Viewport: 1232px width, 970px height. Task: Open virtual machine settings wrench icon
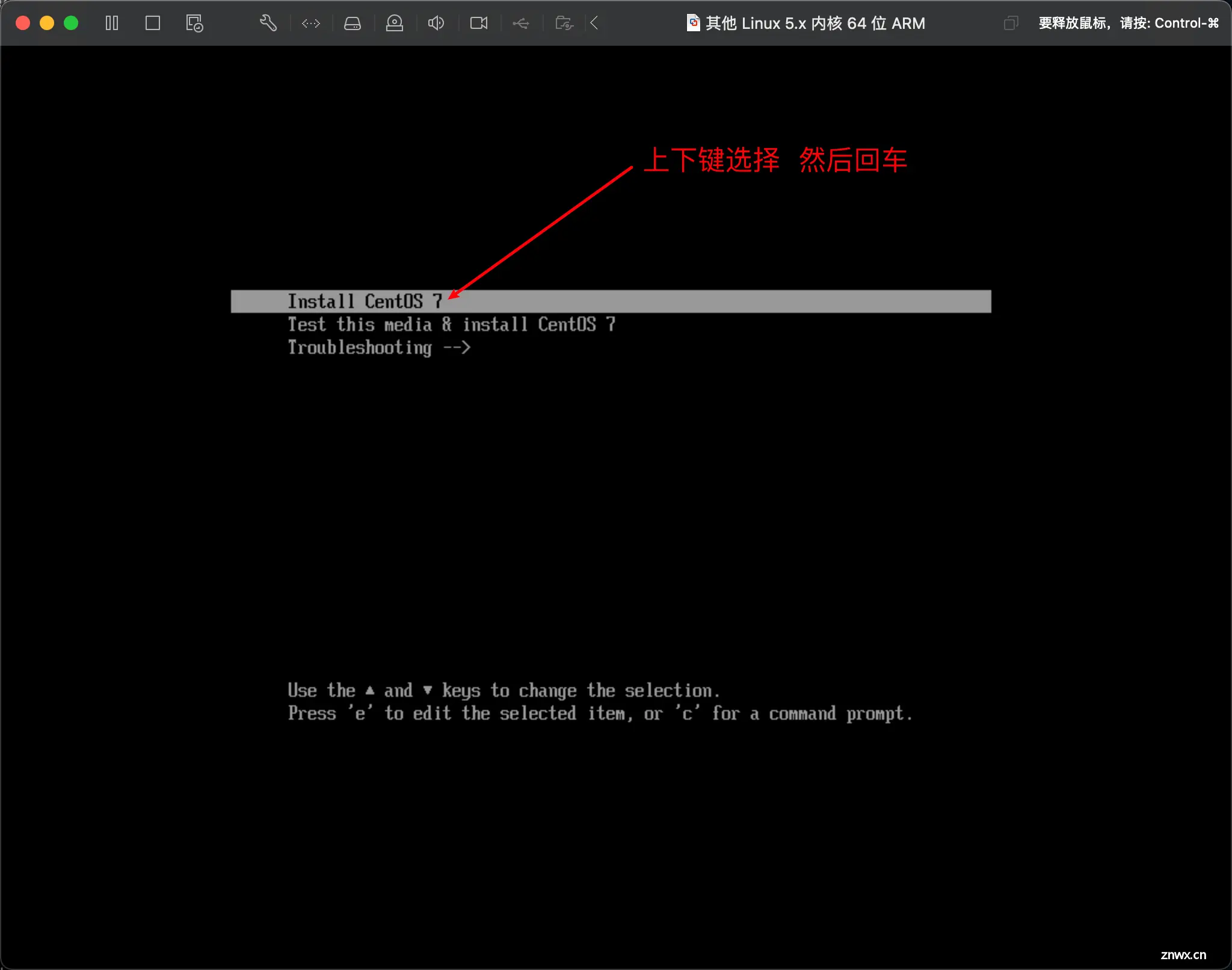(268, 23)
